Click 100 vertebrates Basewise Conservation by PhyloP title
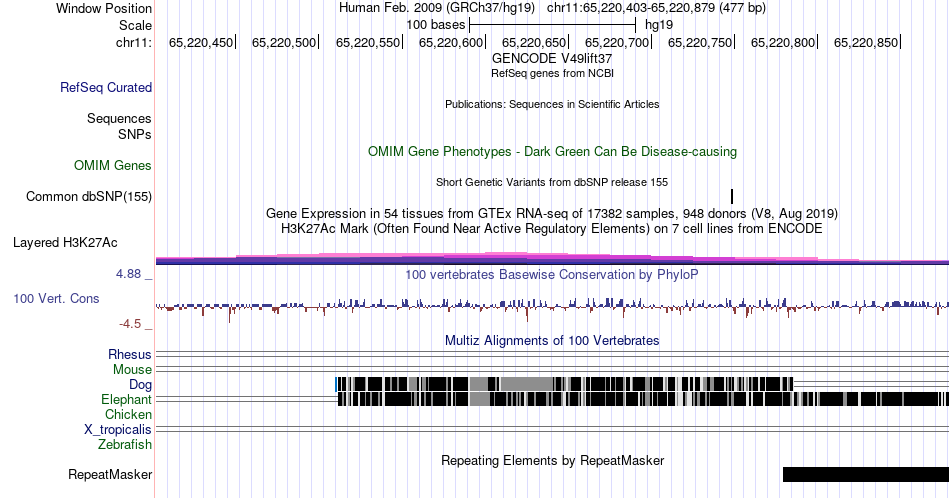The height and width of the screenshot is (498, 950). [x=552, y=274]
